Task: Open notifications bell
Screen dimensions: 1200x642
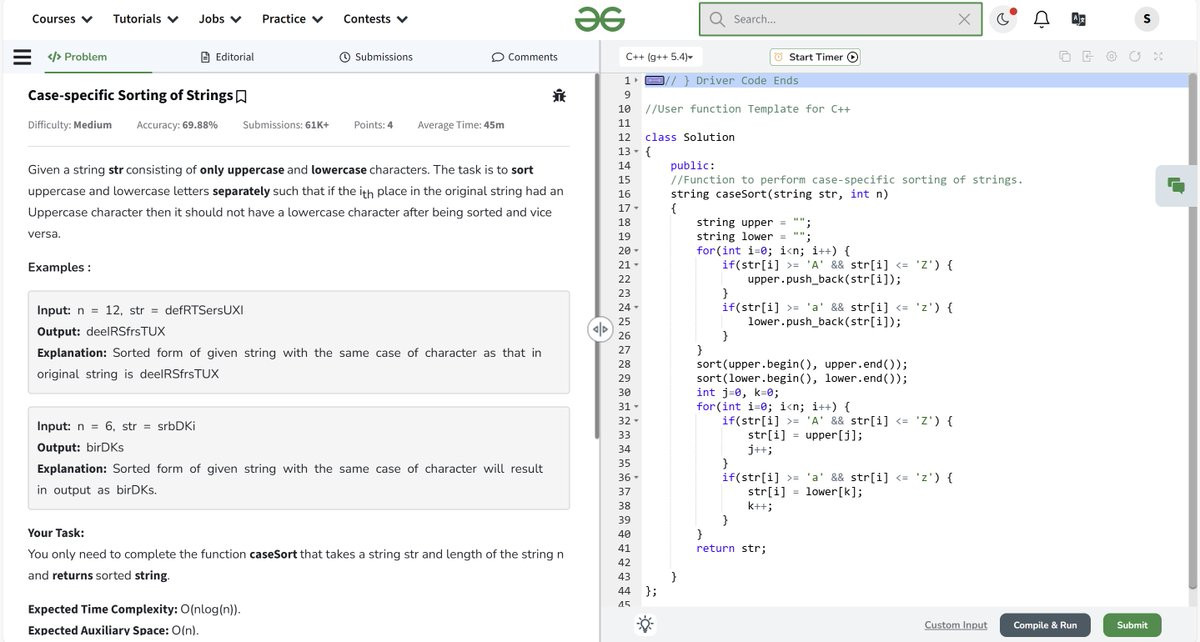Action: (1040, 19)
